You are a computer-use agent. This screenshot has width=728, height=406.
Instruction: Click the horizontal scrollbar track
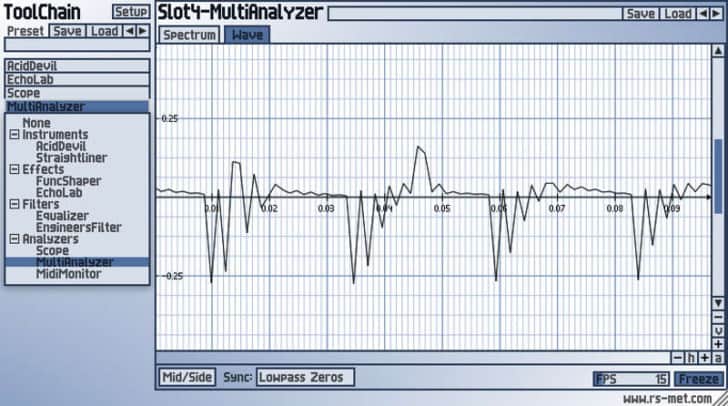pyautogui.click(x=413, y=358)
